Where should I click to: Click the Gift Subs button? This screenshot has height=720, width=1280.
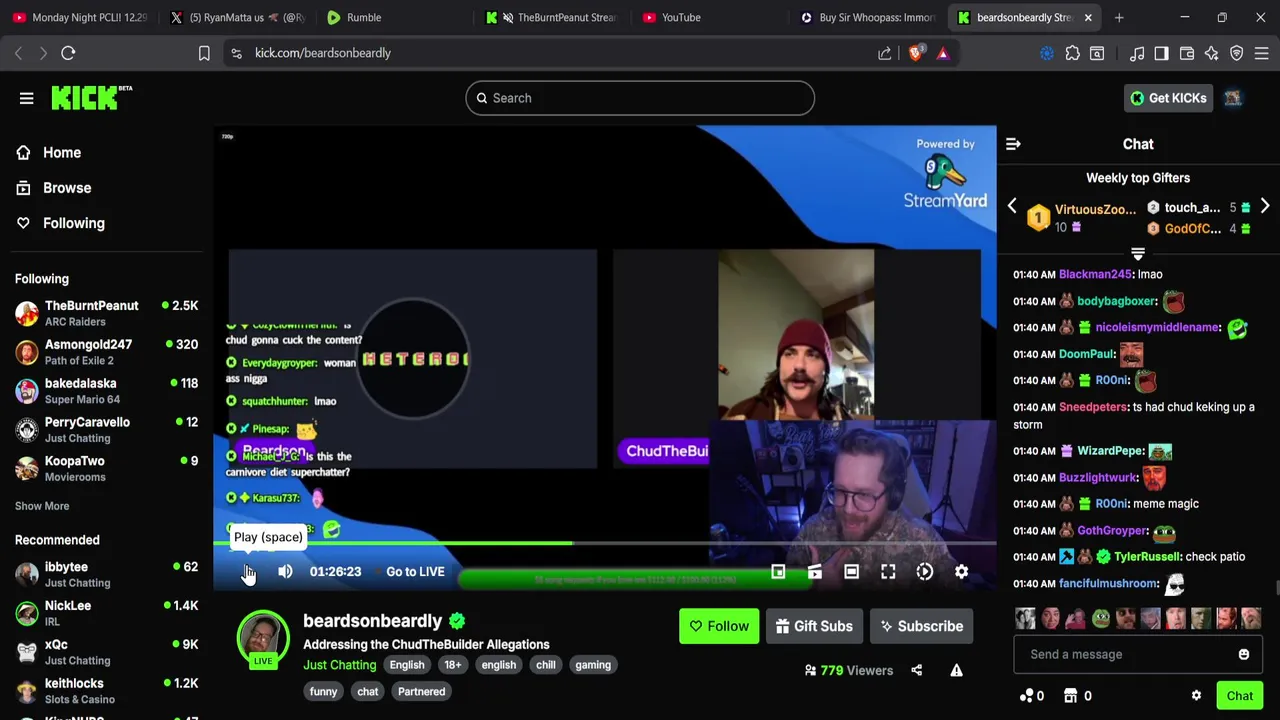tap(814, 626)
